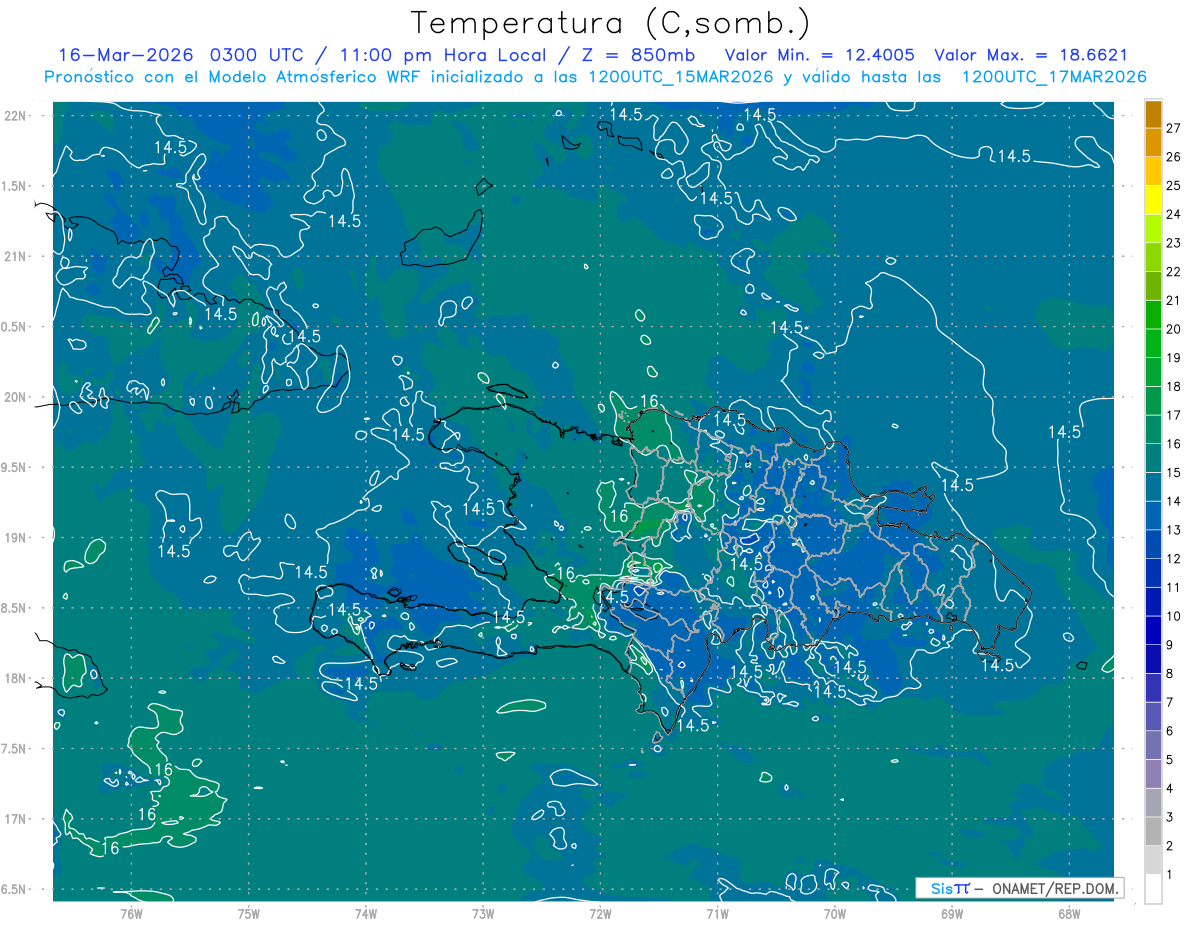Click the 71W longitude axis label

[717, 914]
